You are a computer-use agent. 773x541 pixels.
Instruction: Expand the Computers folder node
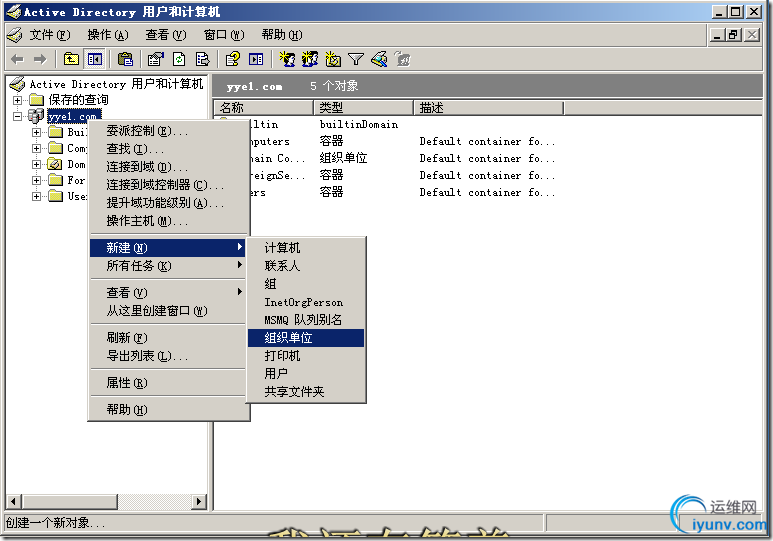click(x=36, y=148)
